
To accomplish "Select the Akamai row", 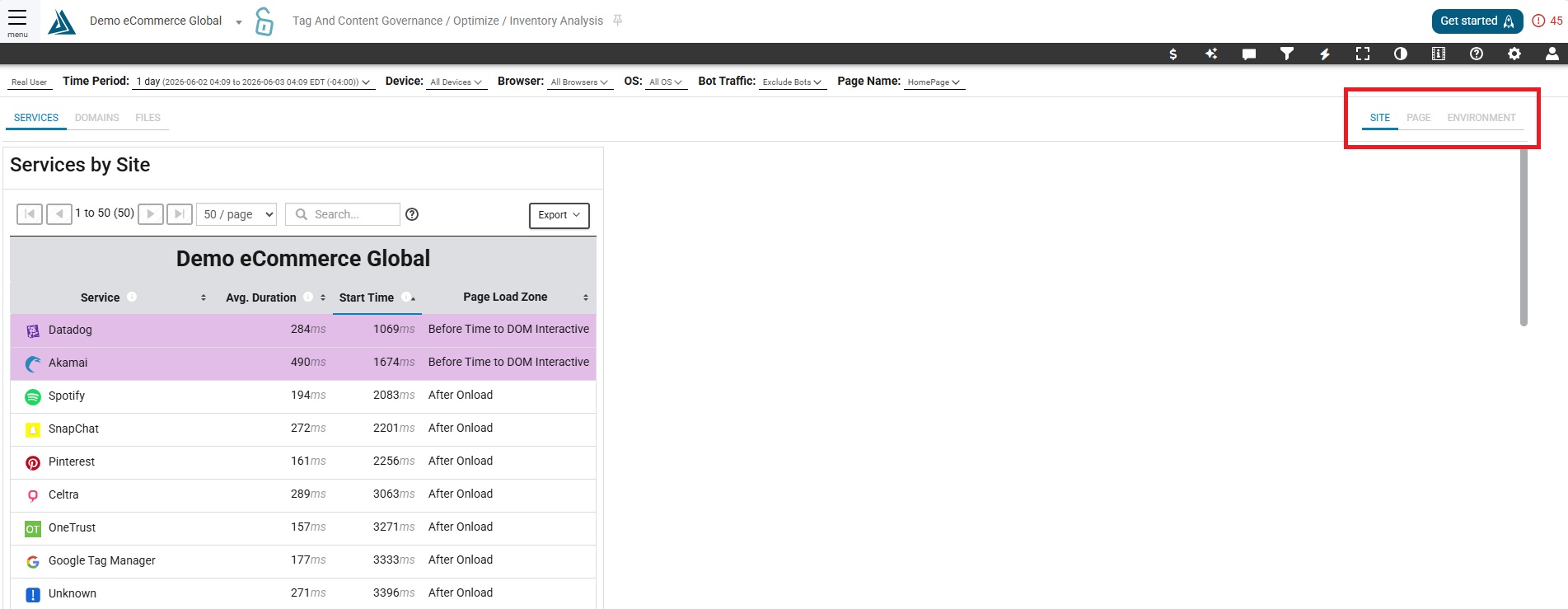I will tap(303, 363).
